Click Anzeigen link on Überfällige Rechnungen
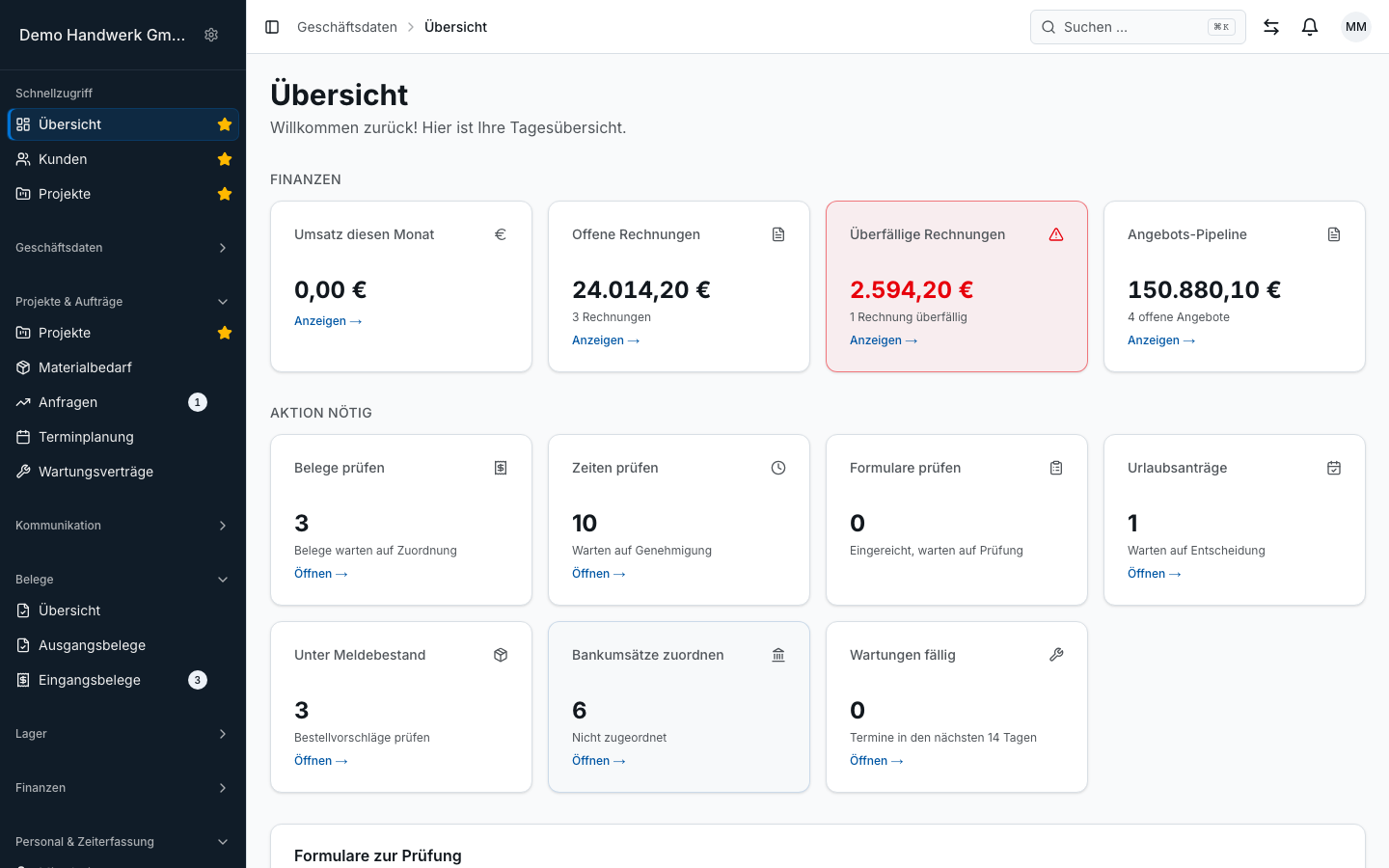The image size is (1389, 868). tap(884, 340)
